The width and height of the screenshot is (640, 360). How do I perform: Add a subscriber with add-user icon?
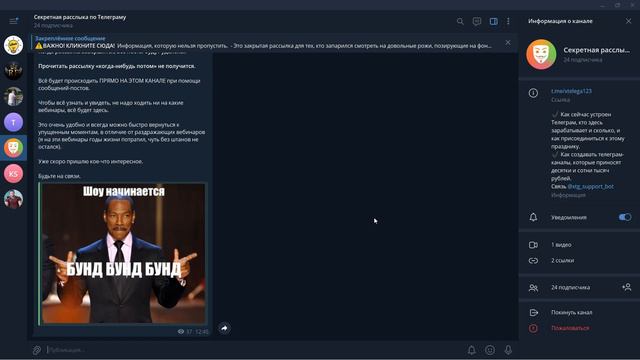pyautogui.click(x=627, y=287)
